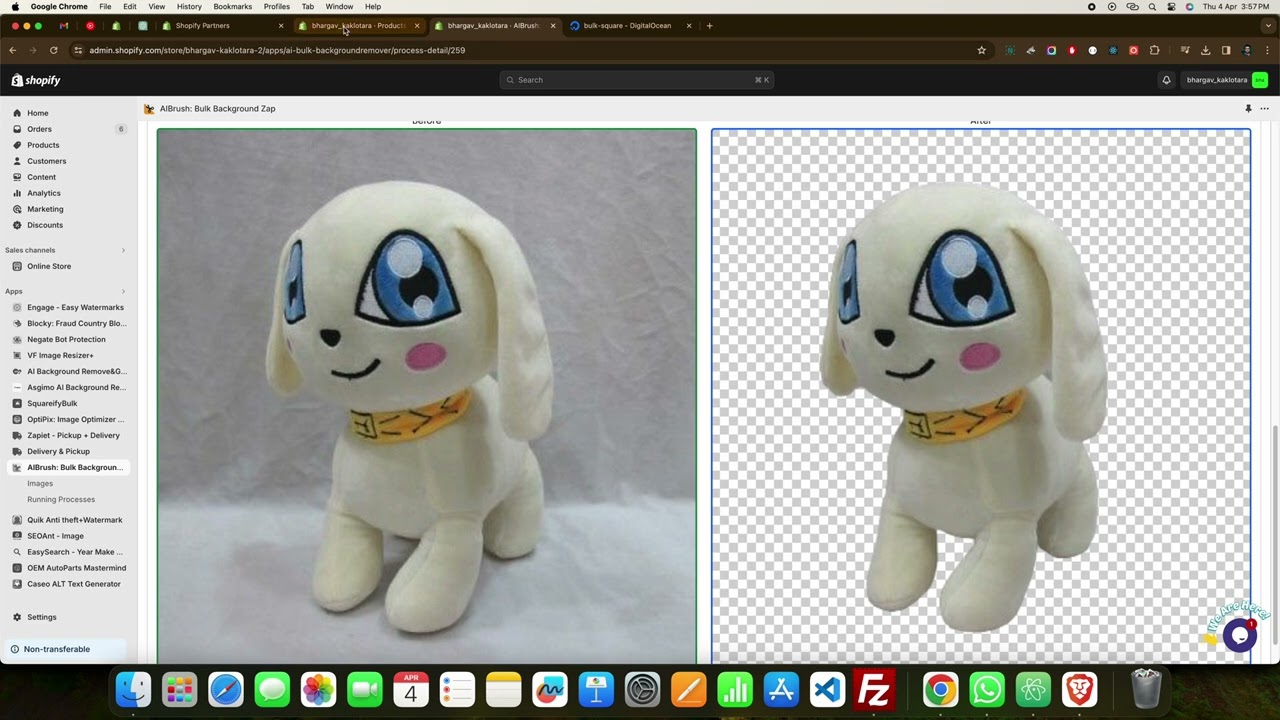Open Online Store sales channel
This screenshot has width=1280, height=720.
point(49,266)
